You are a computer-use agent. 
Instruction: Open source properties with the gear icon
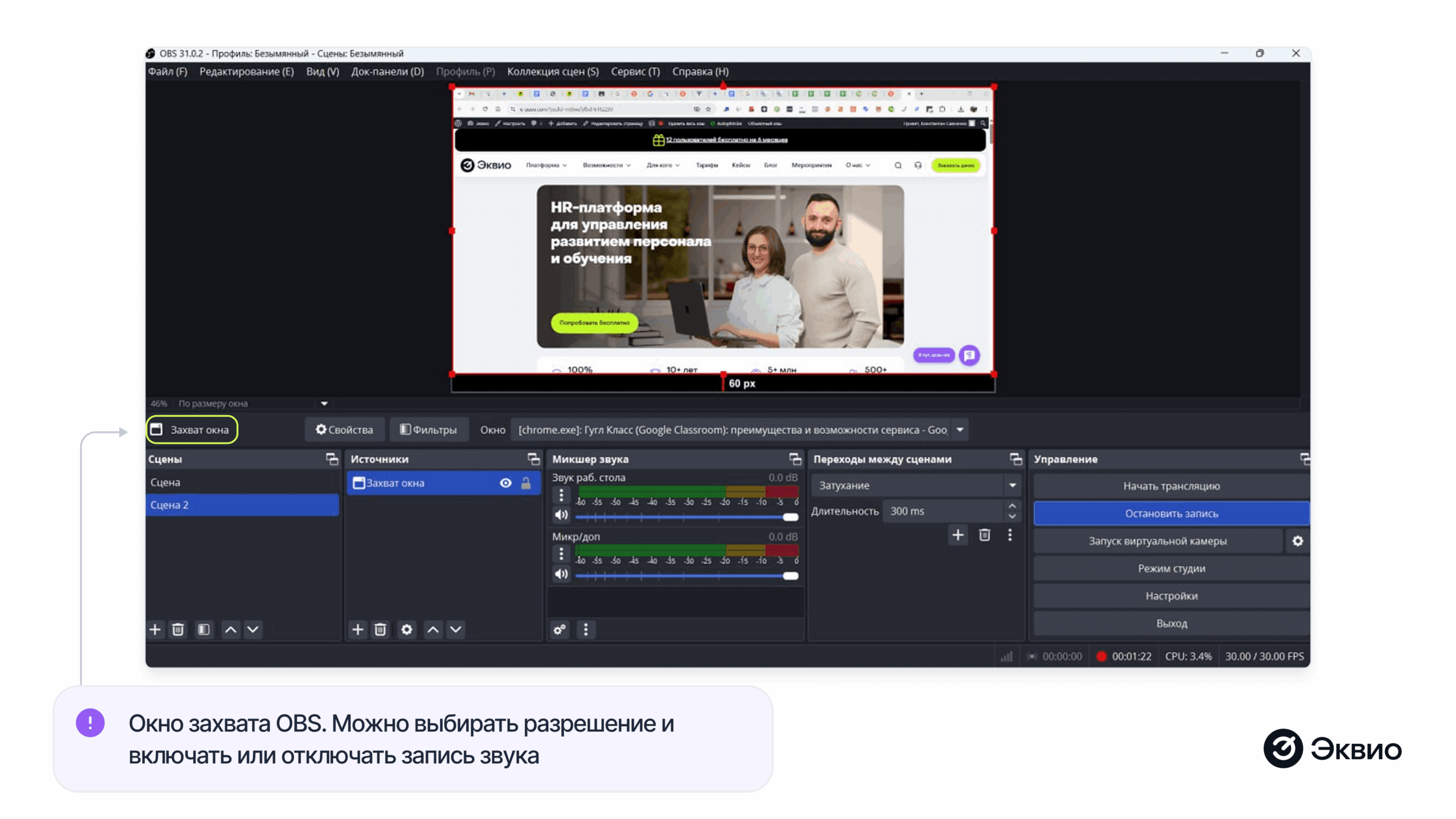click(x=406, y=630)
